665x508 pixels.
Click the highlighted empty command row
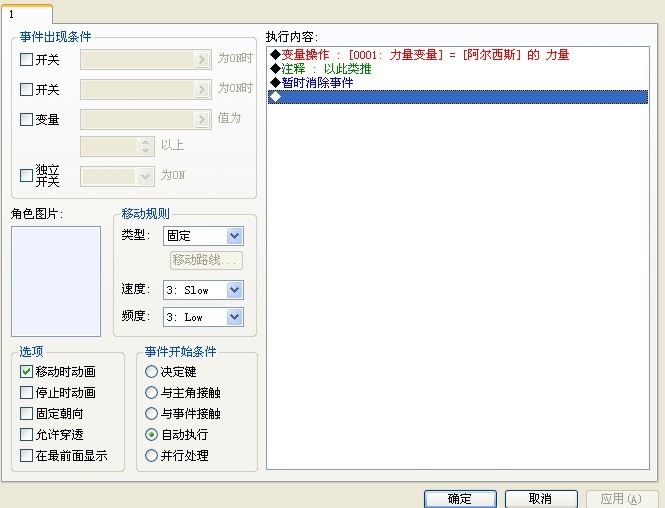(458, 97)
